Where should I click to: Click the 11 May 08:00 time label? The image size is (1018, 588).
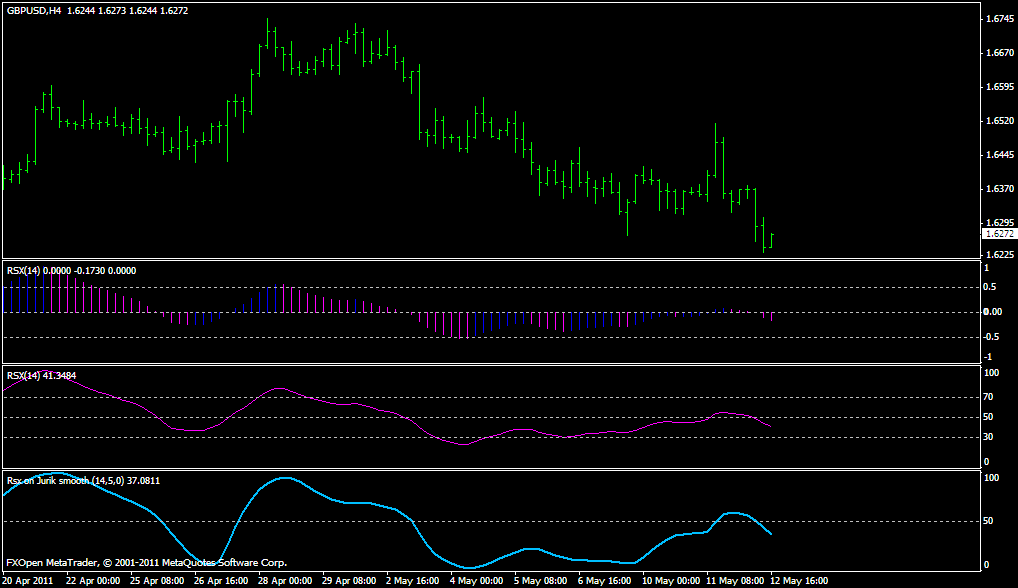735,580
